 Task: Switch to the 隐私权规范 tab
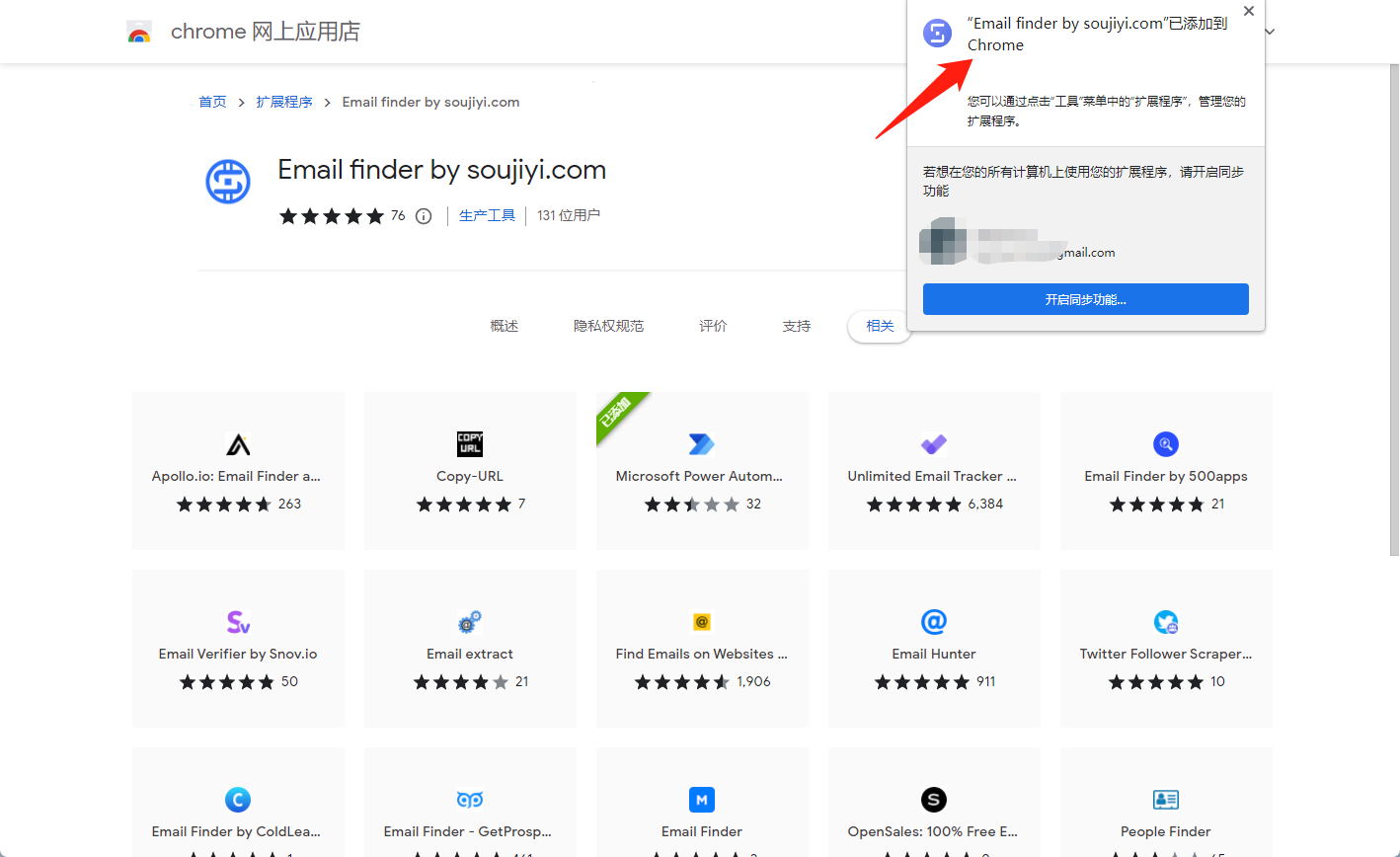point(609,326)
